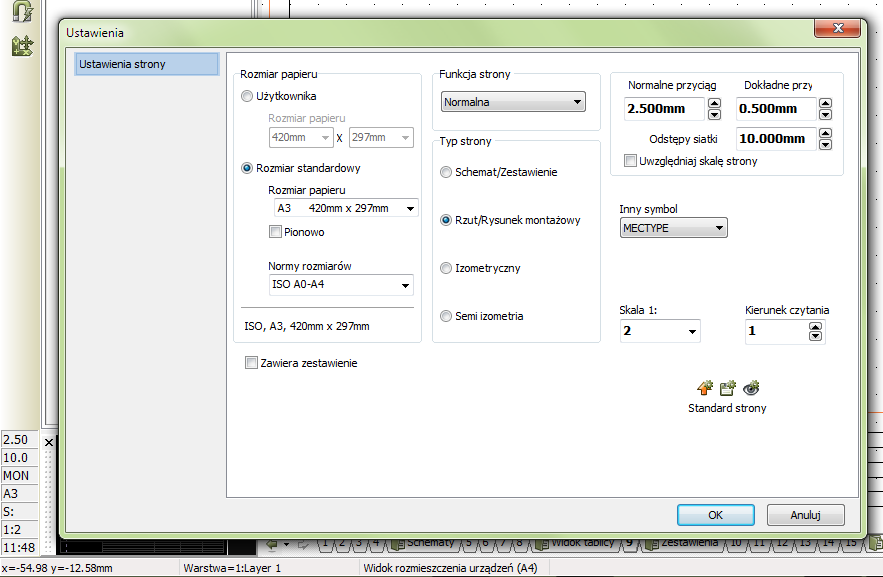This screenshot has height=577, width=883.
Task: Decrease the Odstępy siatki grid spacing
Action: [x=826, y=145]
